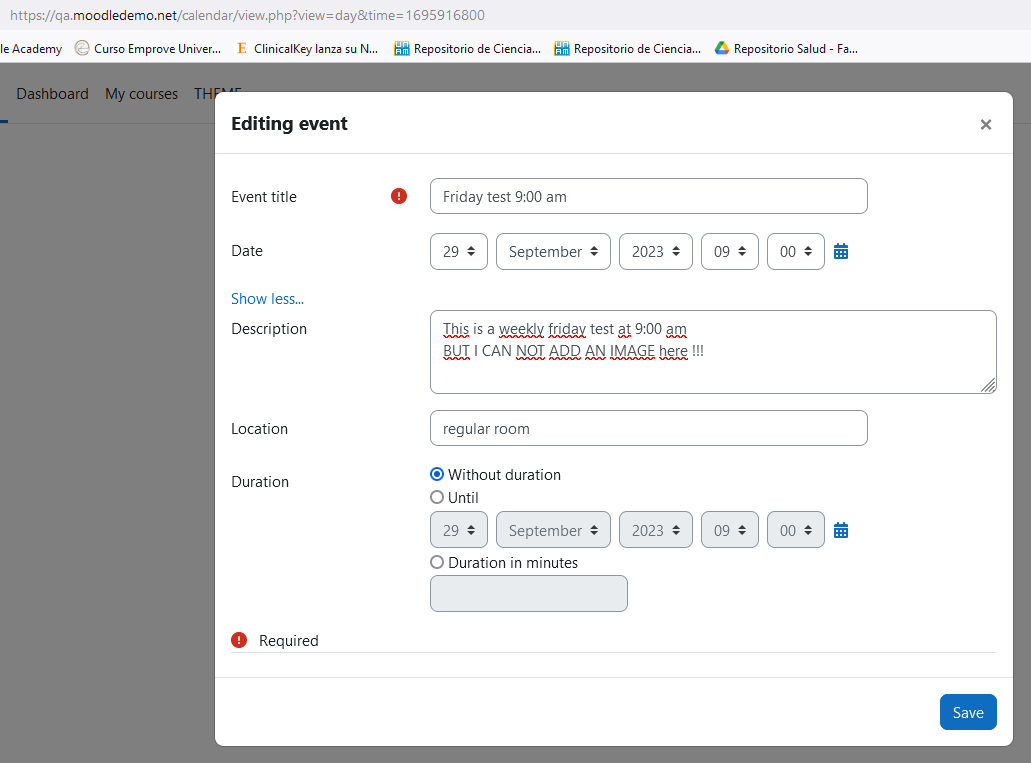Select the Duration in minutes radio option
The height and width of the screenshot is (763, 1031).
[x=437, y=562]
